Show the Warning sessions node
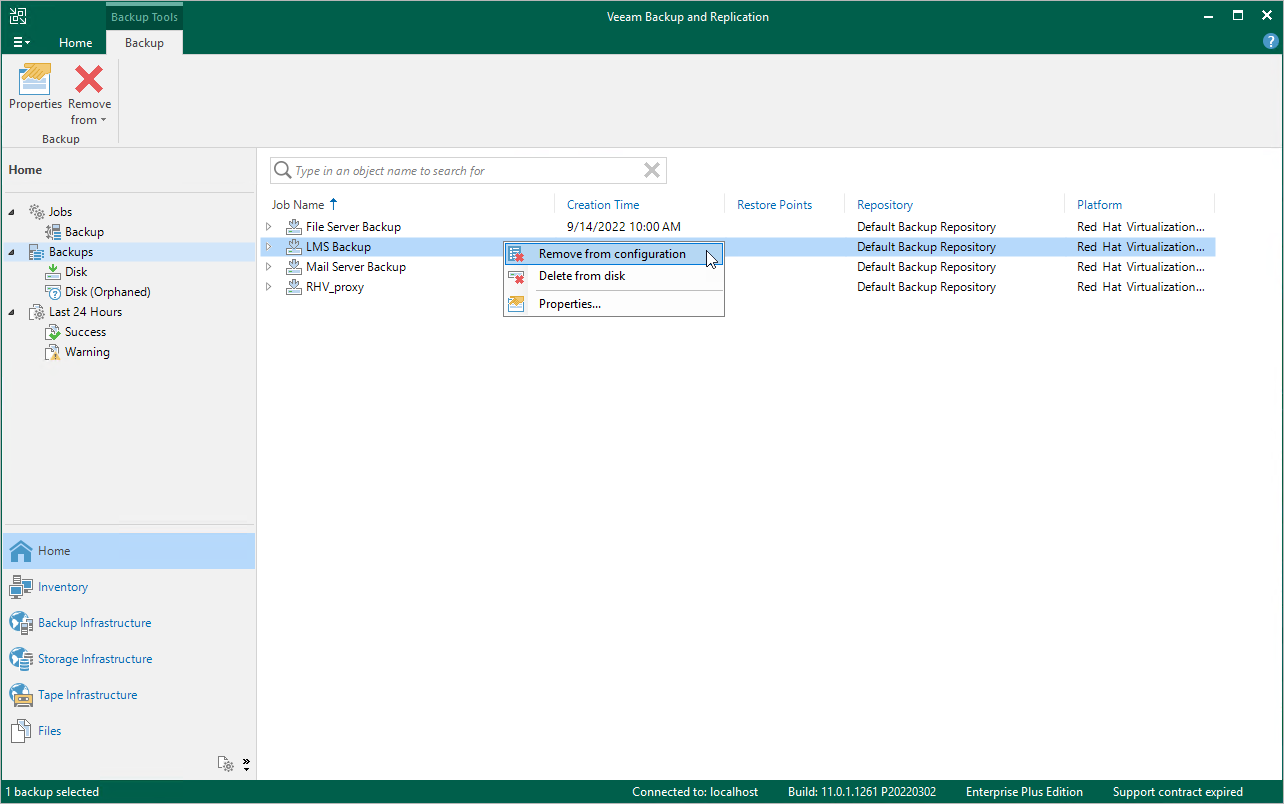The height and width of the screenshot is (804, 1284). 87,352
